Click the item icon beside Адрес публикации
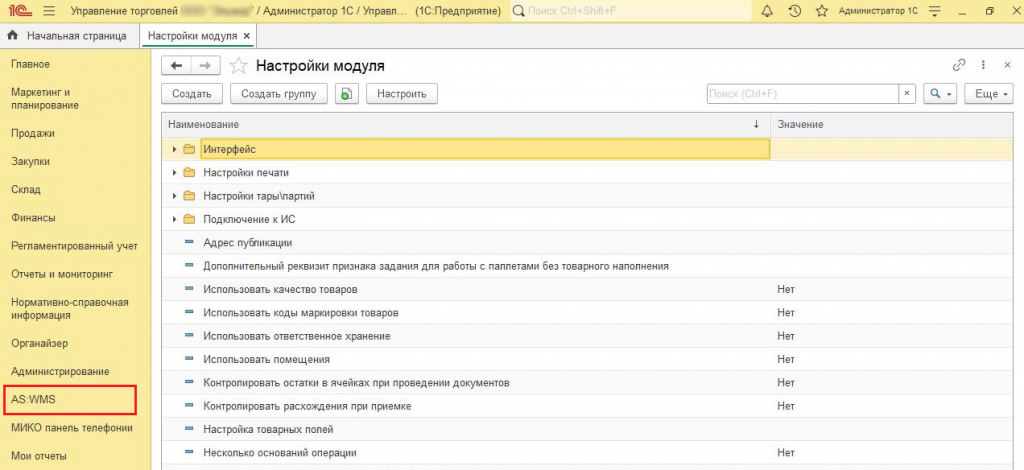This screenshot has height=470, width=1024. click(189, 243)
